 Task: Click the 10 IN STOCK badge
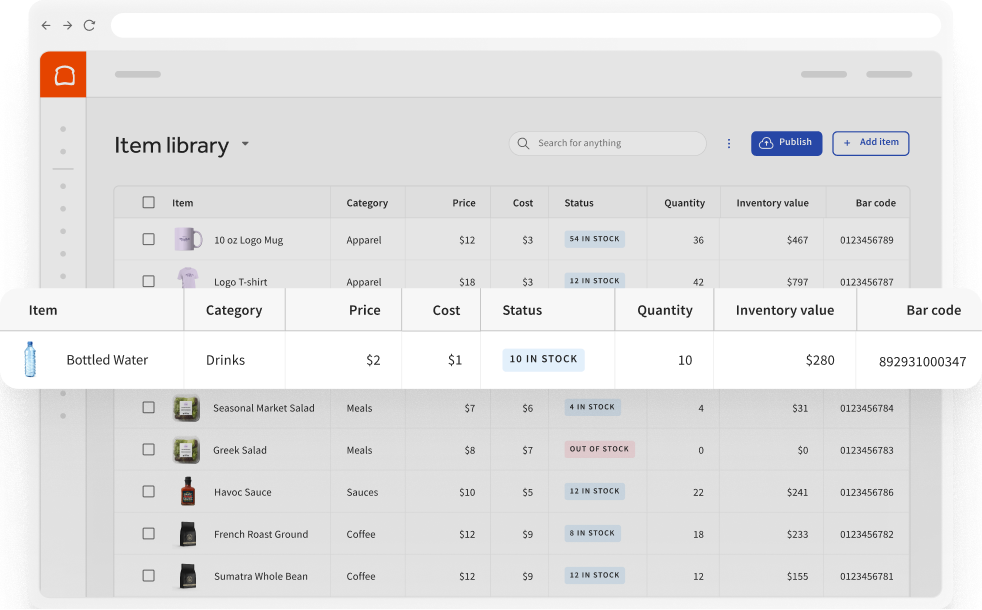(x=543, y=359)
